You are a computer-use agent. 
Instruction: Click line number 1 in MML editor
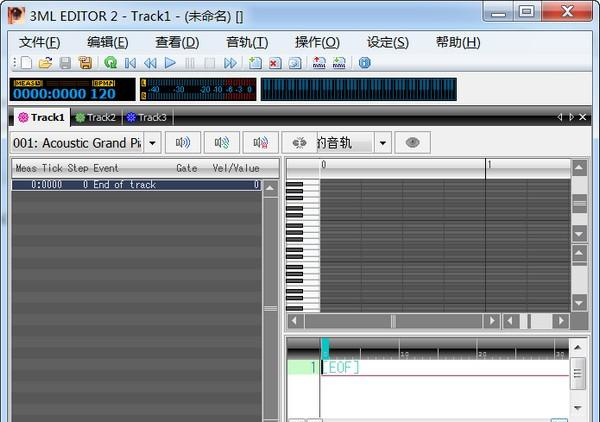click(x=312, y=368)
